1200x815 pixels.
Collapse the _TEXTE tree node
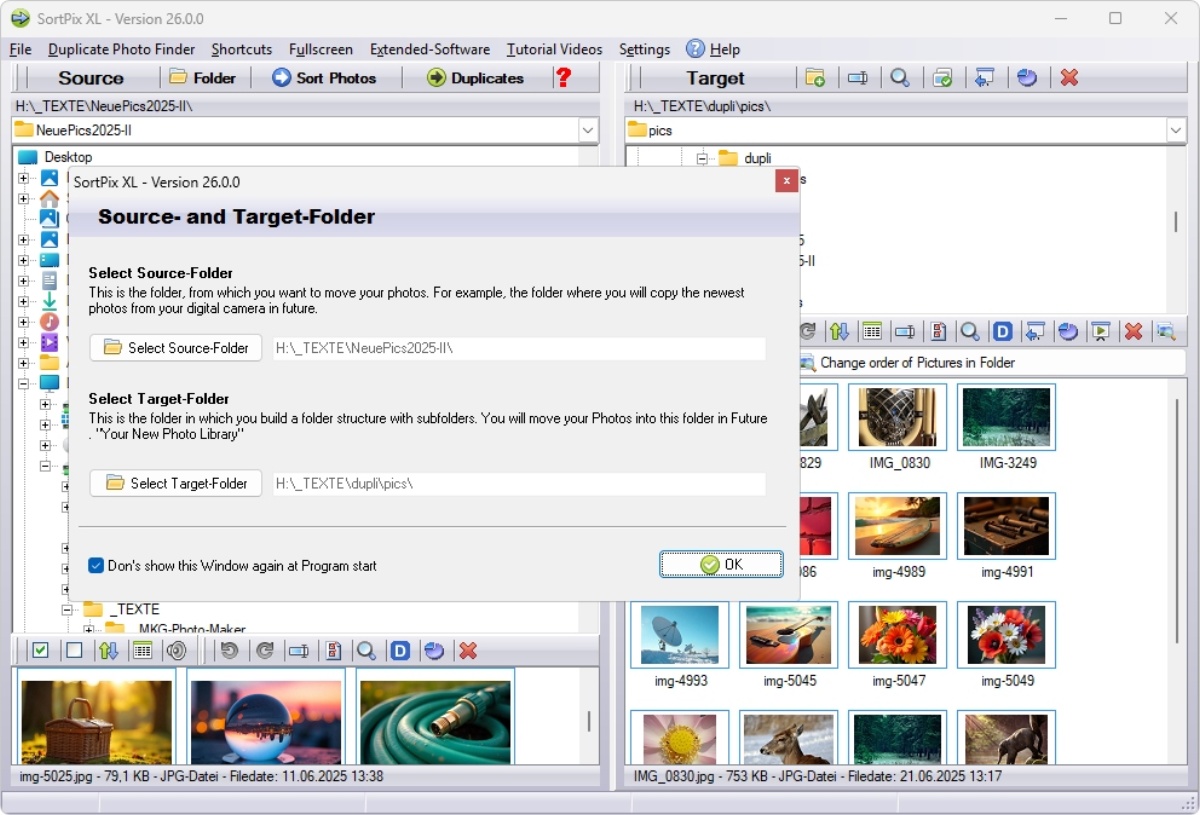click(68, 609)
